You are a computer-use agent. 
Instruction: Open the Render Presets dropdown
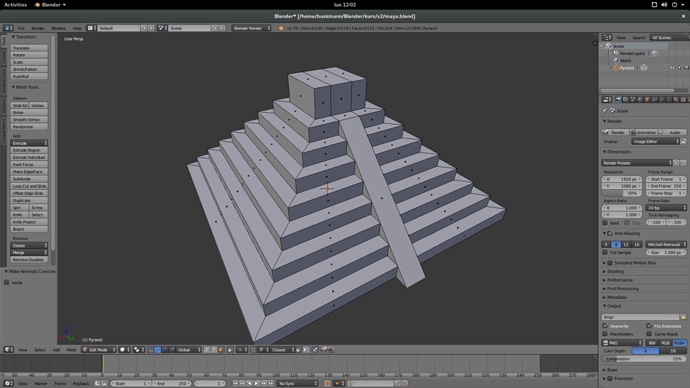point(637,163)
